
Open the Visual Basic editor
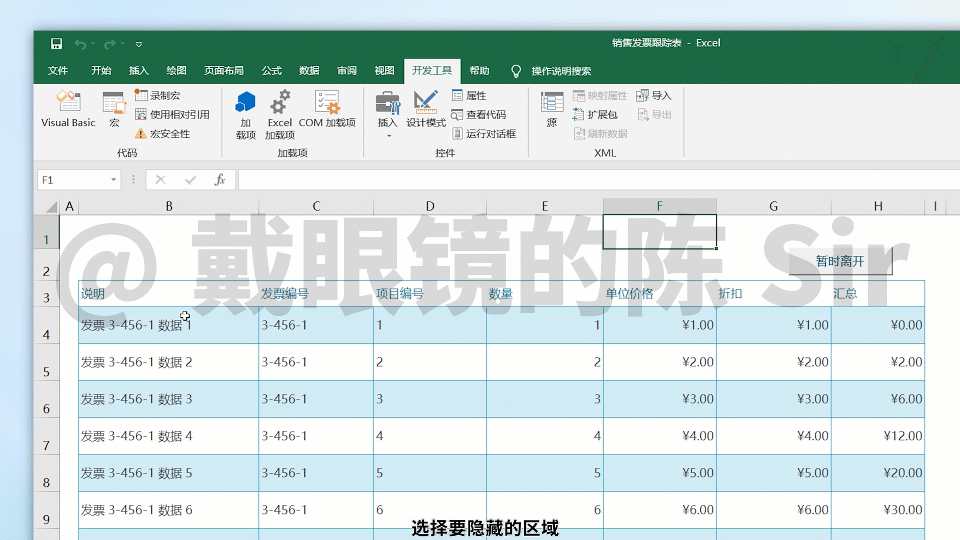click(69, 109)
